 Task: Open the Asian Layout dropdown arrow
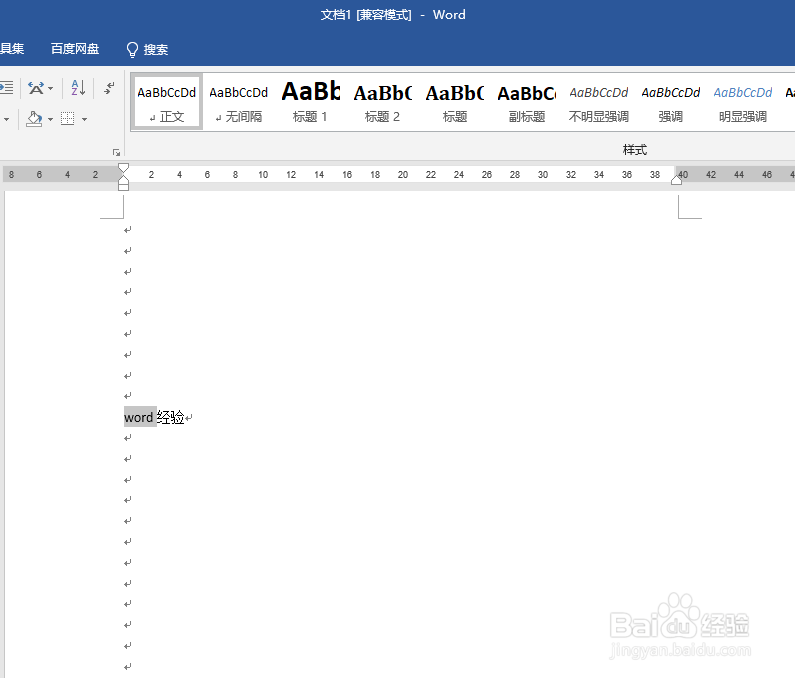51,88
